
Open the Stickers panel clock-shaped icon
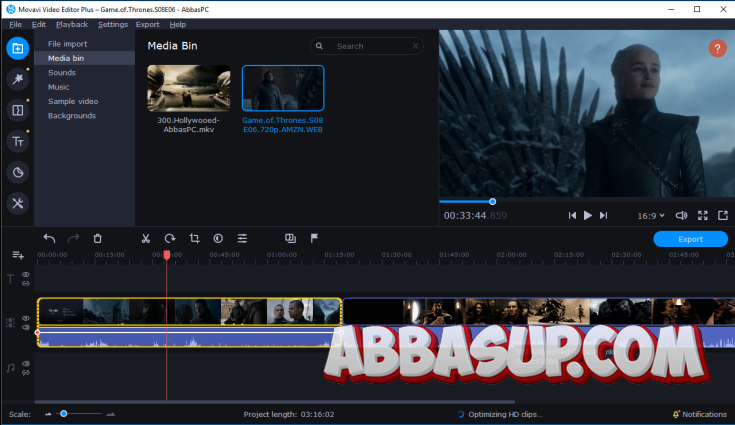click(x=18, y=172)
